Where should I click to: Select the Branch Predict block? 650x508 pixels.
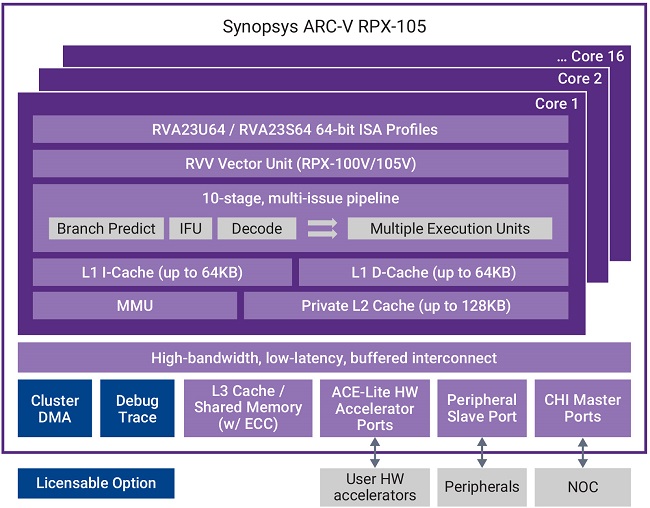pyautogui.click(x=106, y=229)
